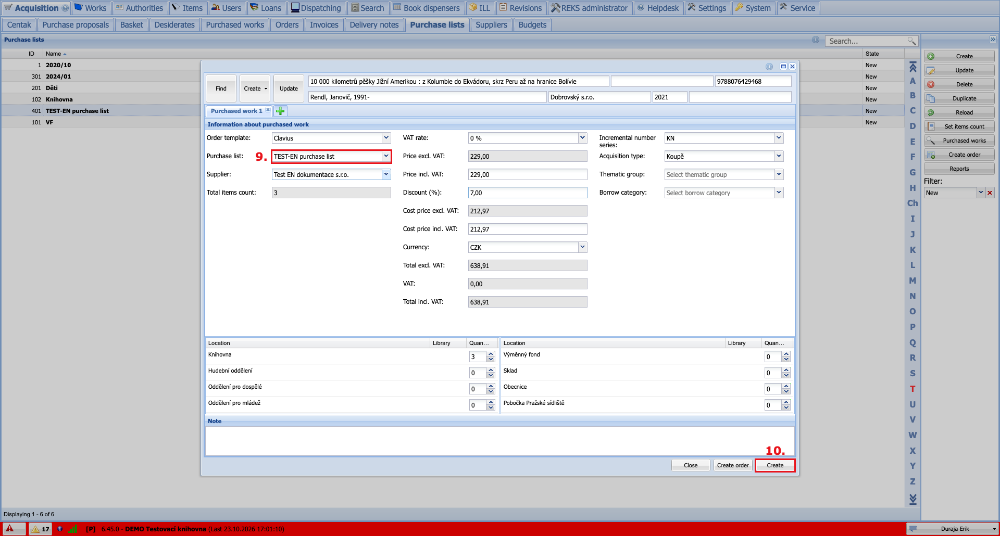The height and width of the screenshot is (536, 1000).
Task: Click the magnifier icon in the Search box
Action: point(912,41)
